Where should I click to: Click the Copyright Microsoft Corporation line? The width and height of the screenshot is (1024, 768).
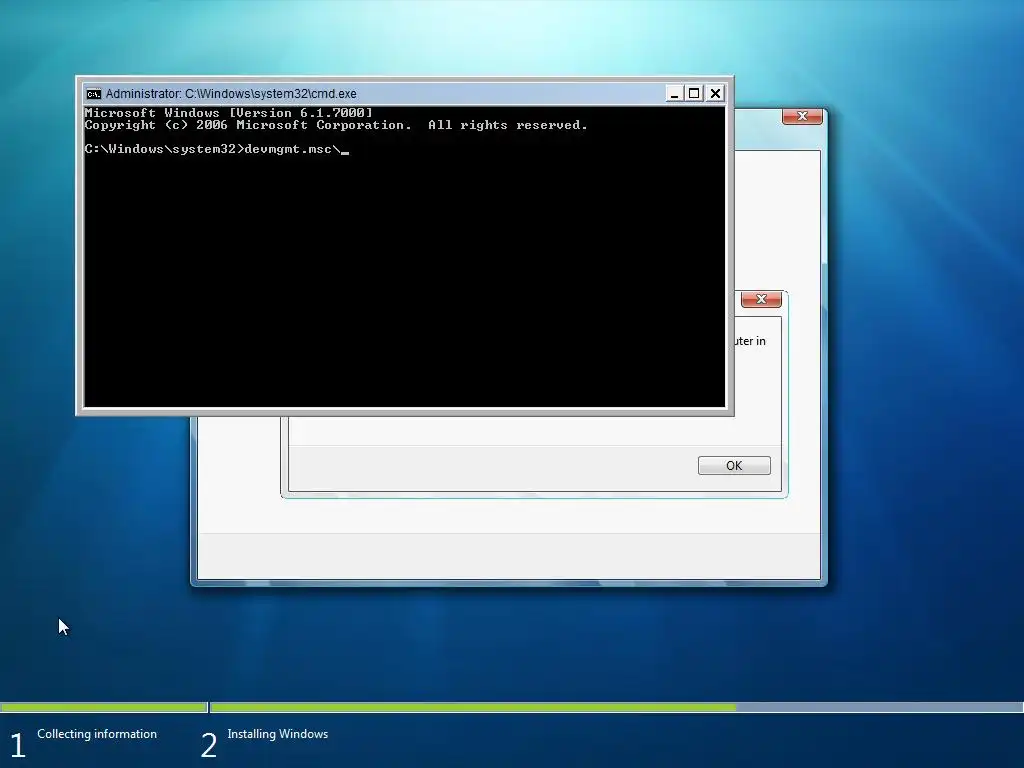pos(336,125)
